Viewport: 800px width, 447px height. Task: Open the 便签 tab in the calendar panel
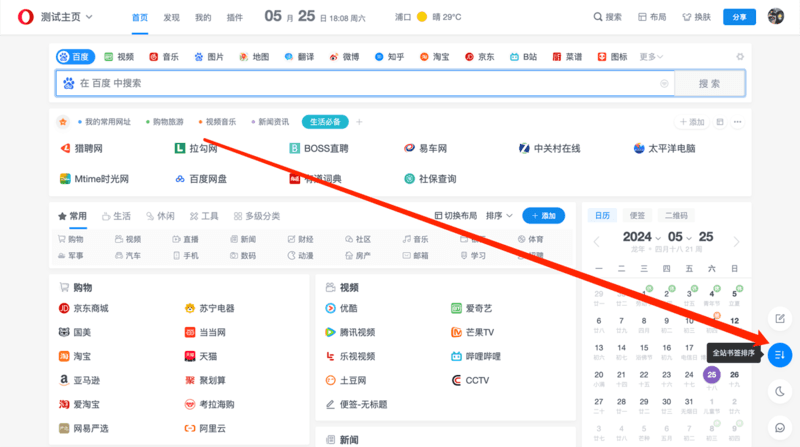(637, 215)
